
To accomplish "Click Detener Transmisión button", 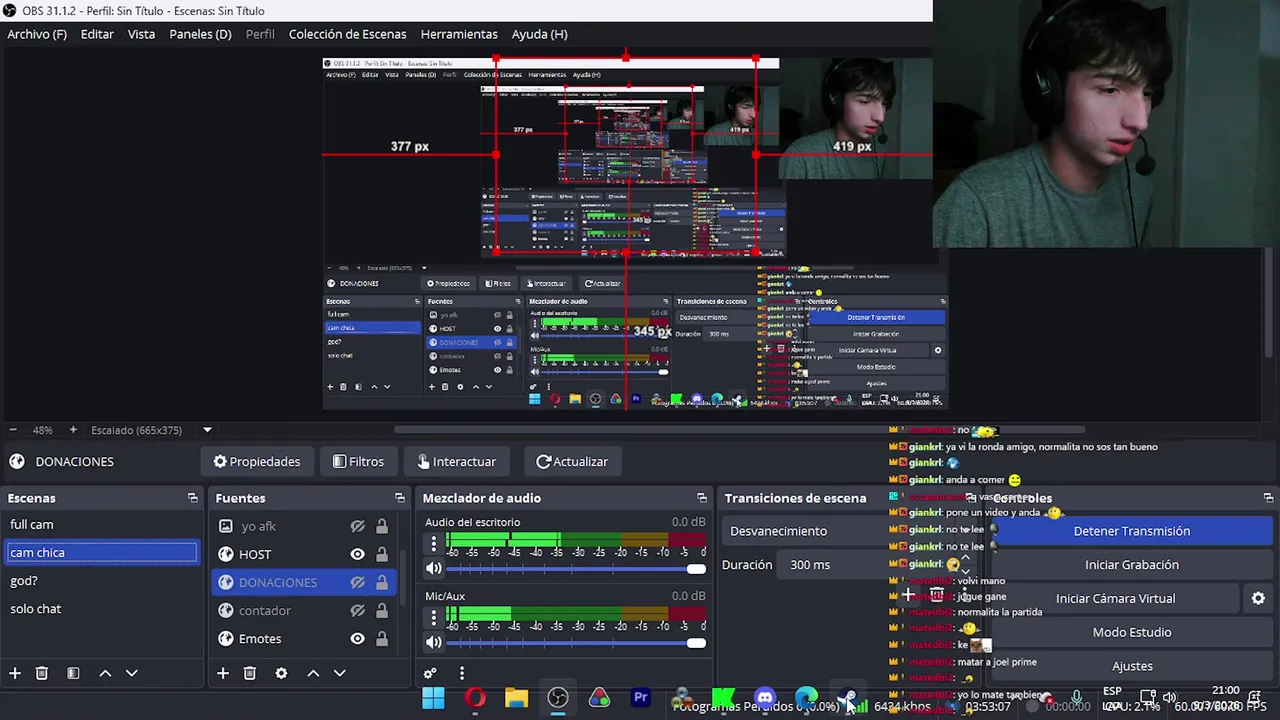I will (1131, 531).
